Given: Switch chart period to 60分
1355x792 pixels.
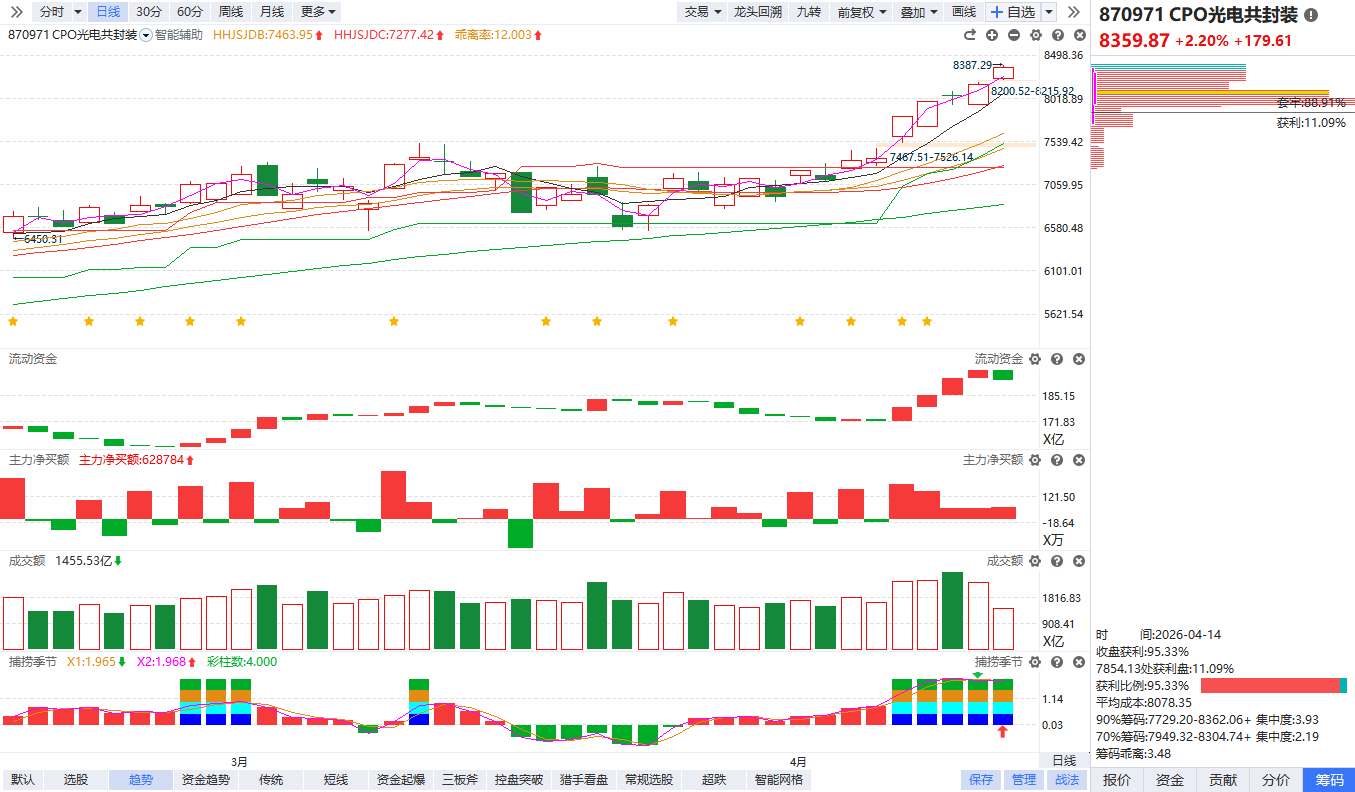Looking at the screenshot, I should click(x=189, y=12).
